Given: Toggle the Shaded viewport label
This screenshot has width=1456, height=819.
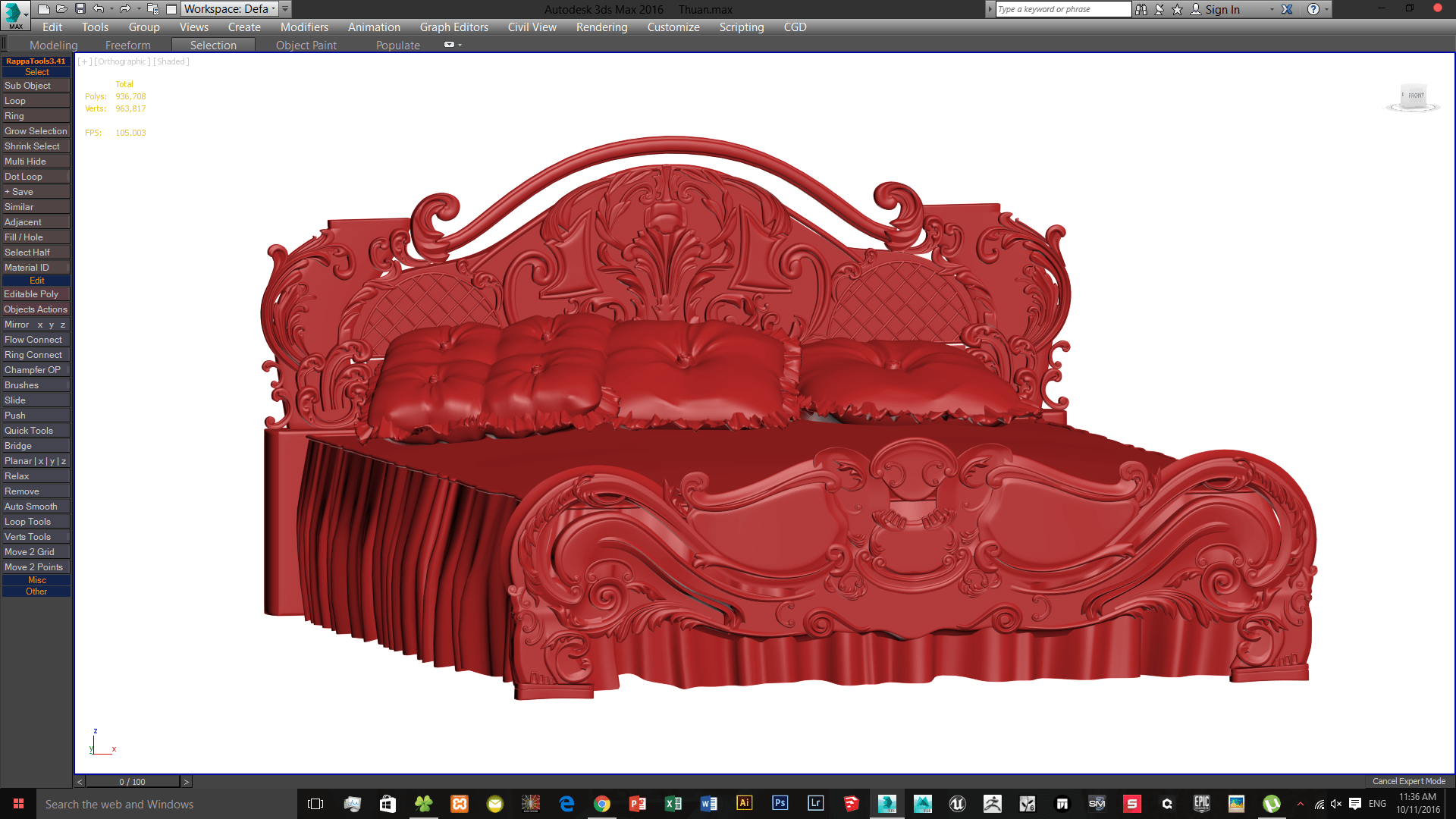Looking at the screenshot, I should pos(171,61).
